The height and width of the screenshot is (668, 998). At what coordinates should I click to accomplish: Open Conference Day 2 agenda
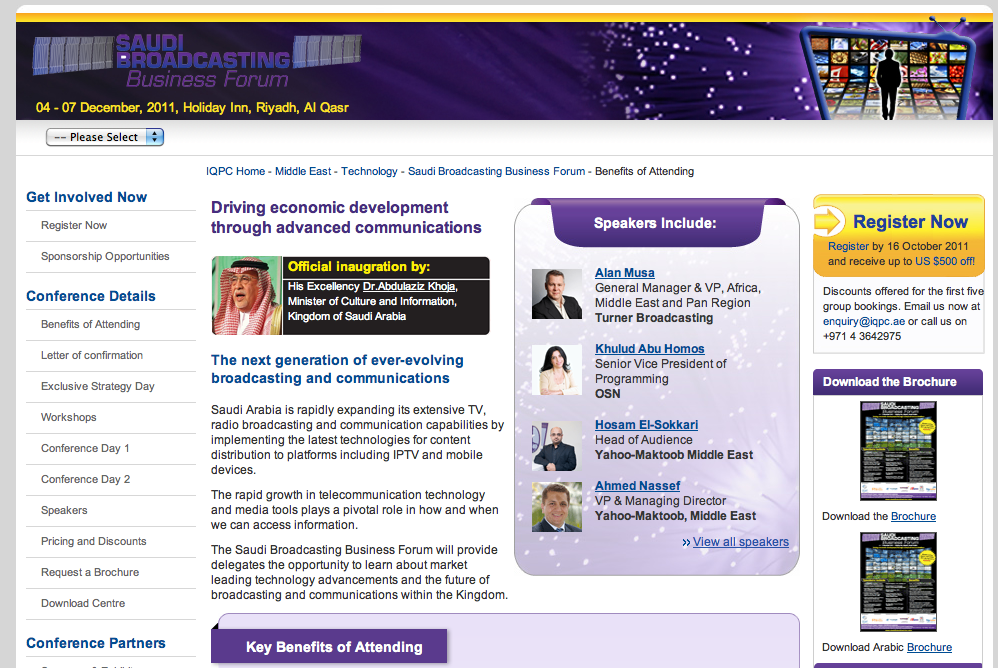point(85,479)
